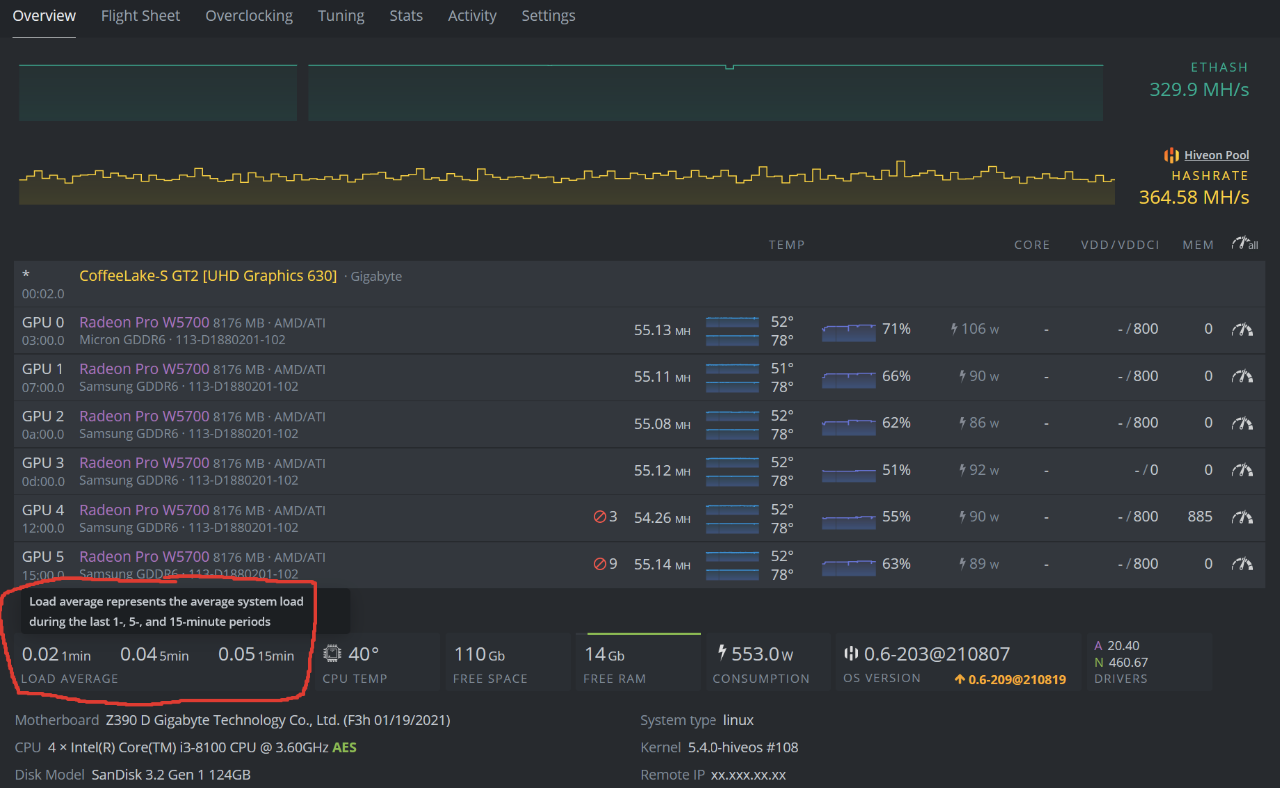Viewport: 1280px width, 788px height.
Task: Click the 553.0 w CONSUMPTION tile
Action: [769, 662]
